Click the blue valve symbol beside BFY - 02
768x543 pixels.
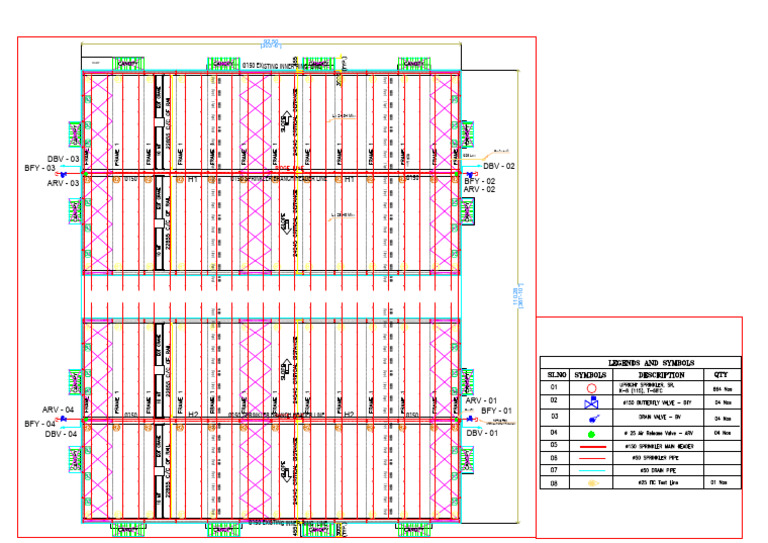point(471,174)
